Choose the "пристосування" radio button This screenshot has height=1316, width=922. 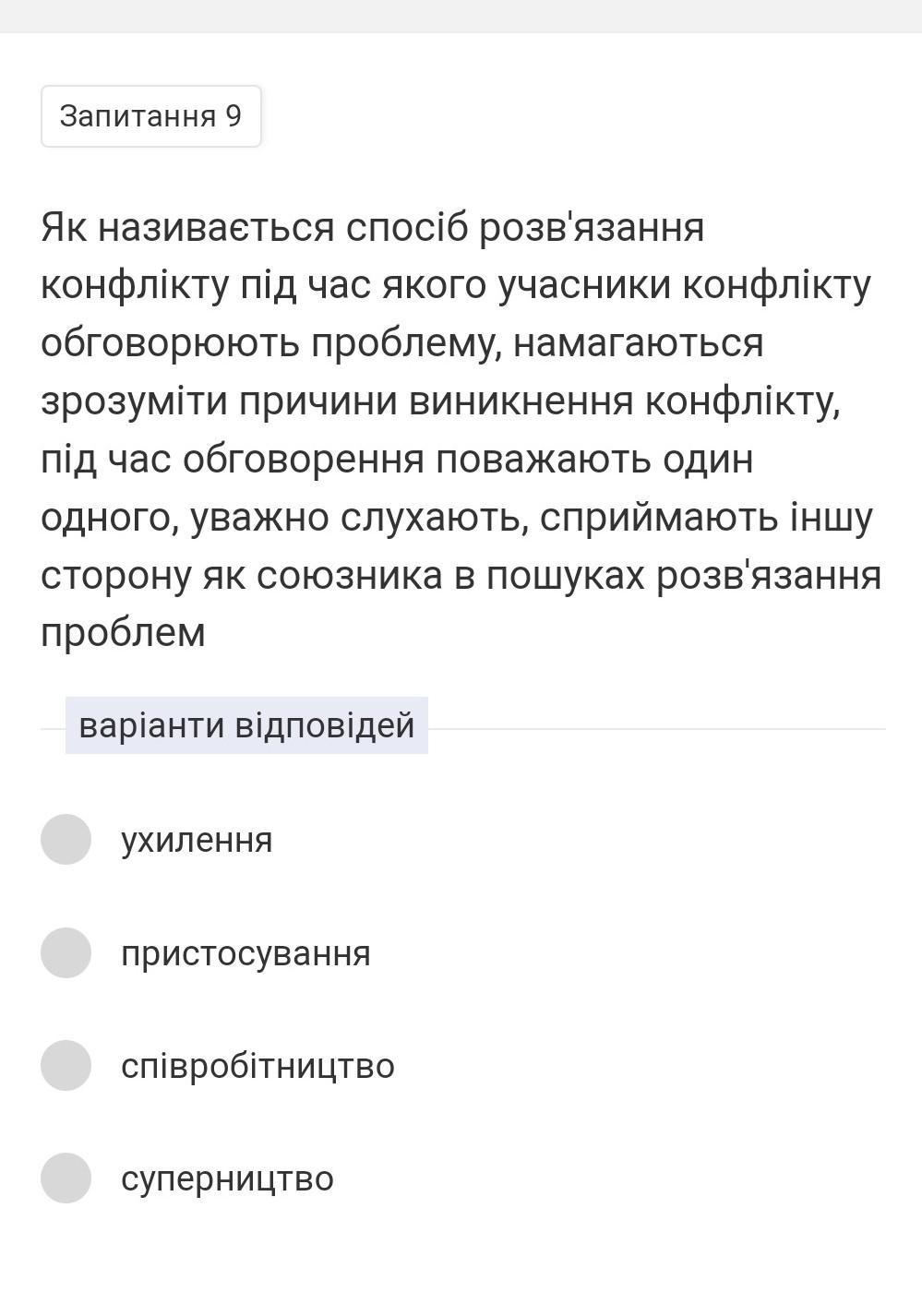(66, 952)
